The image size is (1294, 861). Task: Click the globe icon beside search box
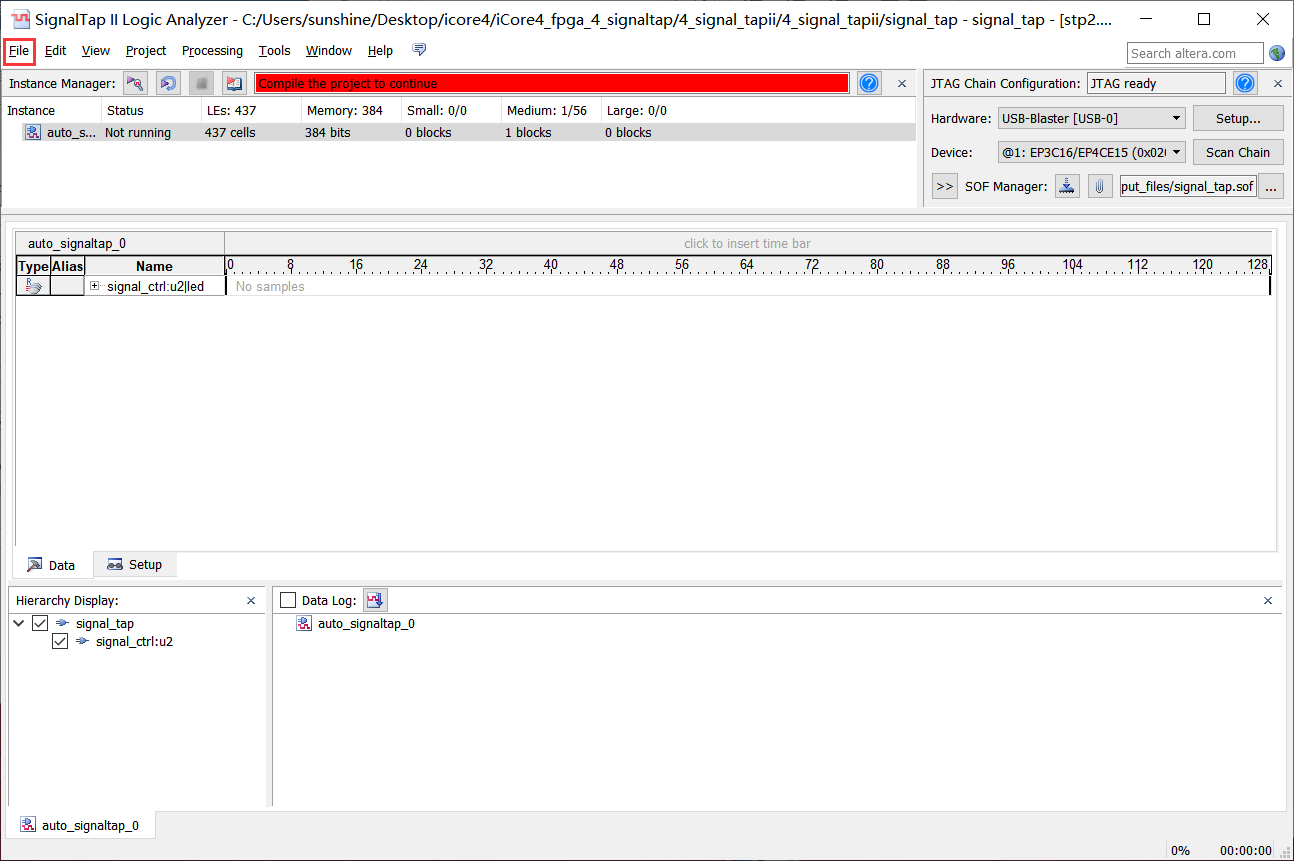click(1277, 53)
